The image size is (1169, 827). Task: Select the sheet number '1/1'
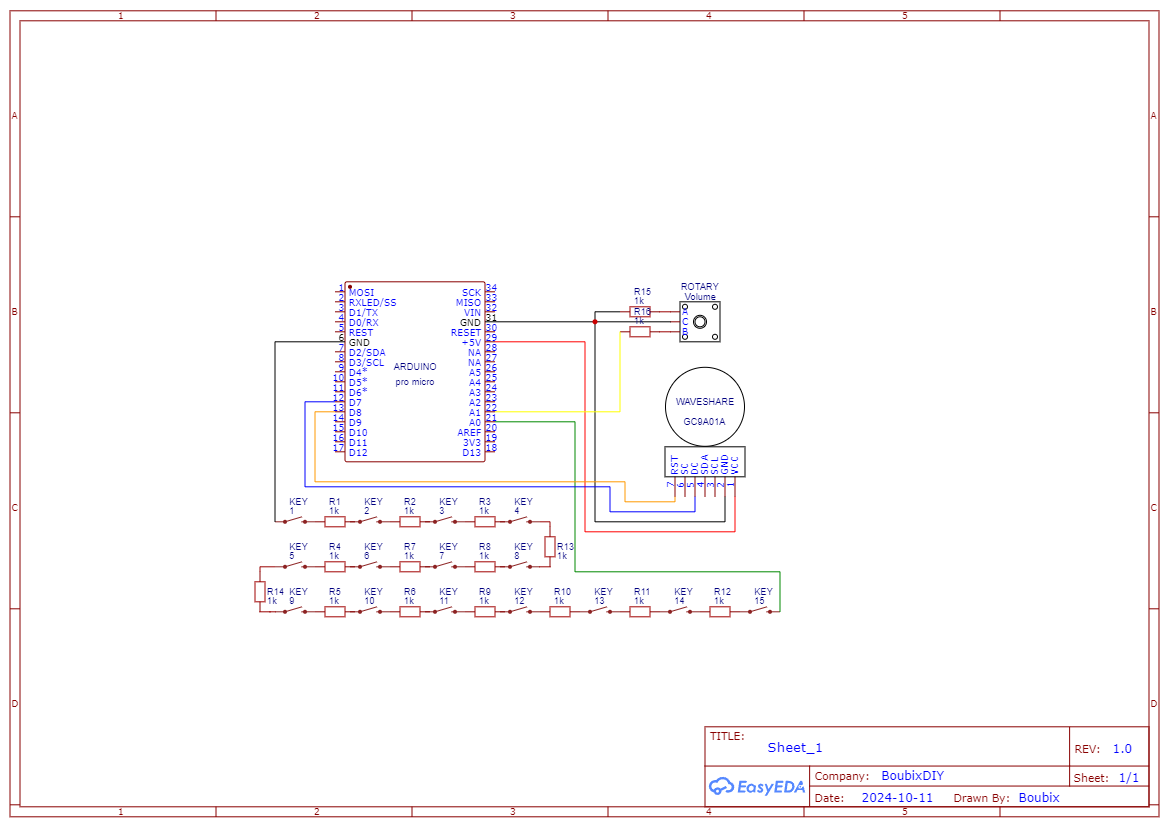click(x=1129, y=778)
